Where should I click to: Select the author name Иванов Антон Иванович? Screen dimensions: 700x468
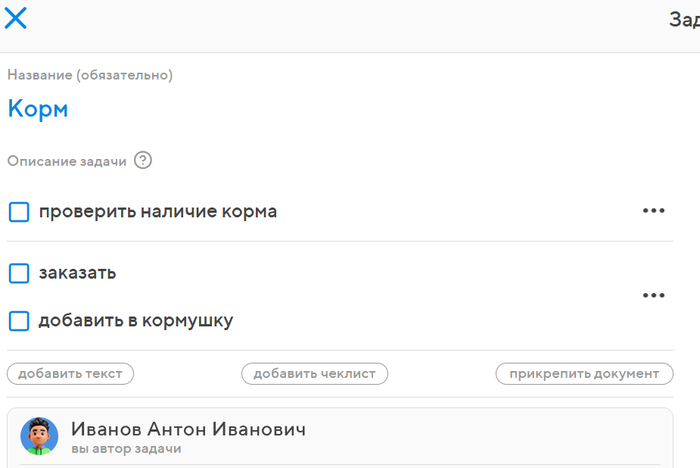188,429
